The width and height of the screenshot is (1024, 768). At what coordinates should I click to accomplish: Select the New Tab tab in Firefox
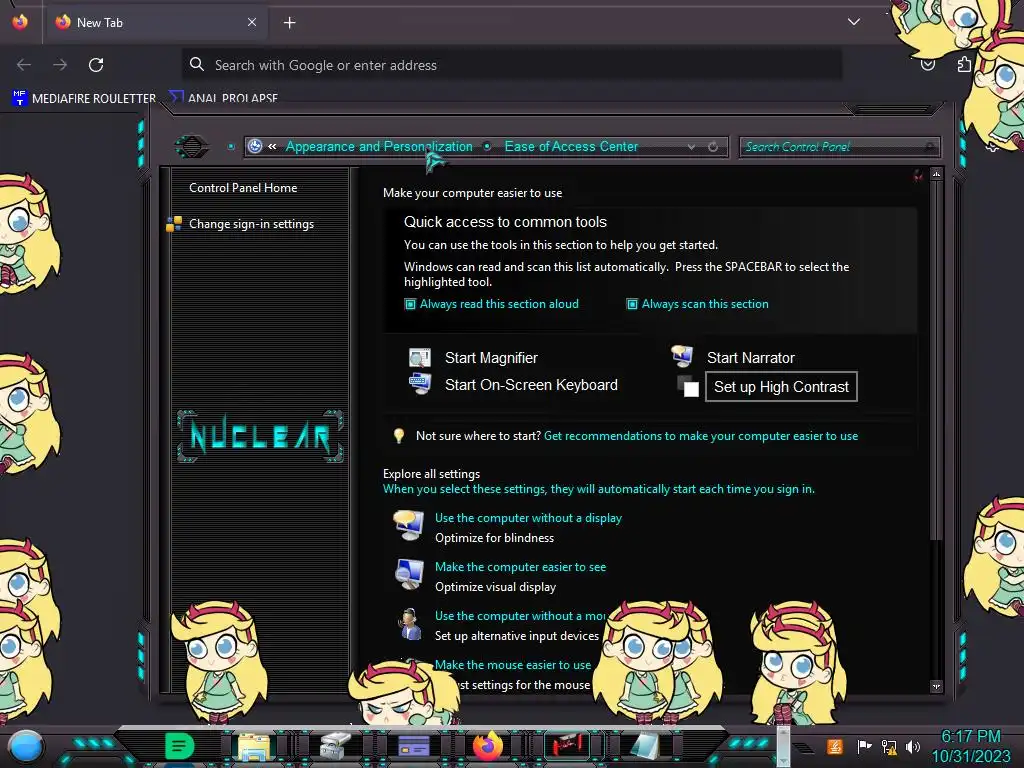[155, 23]
